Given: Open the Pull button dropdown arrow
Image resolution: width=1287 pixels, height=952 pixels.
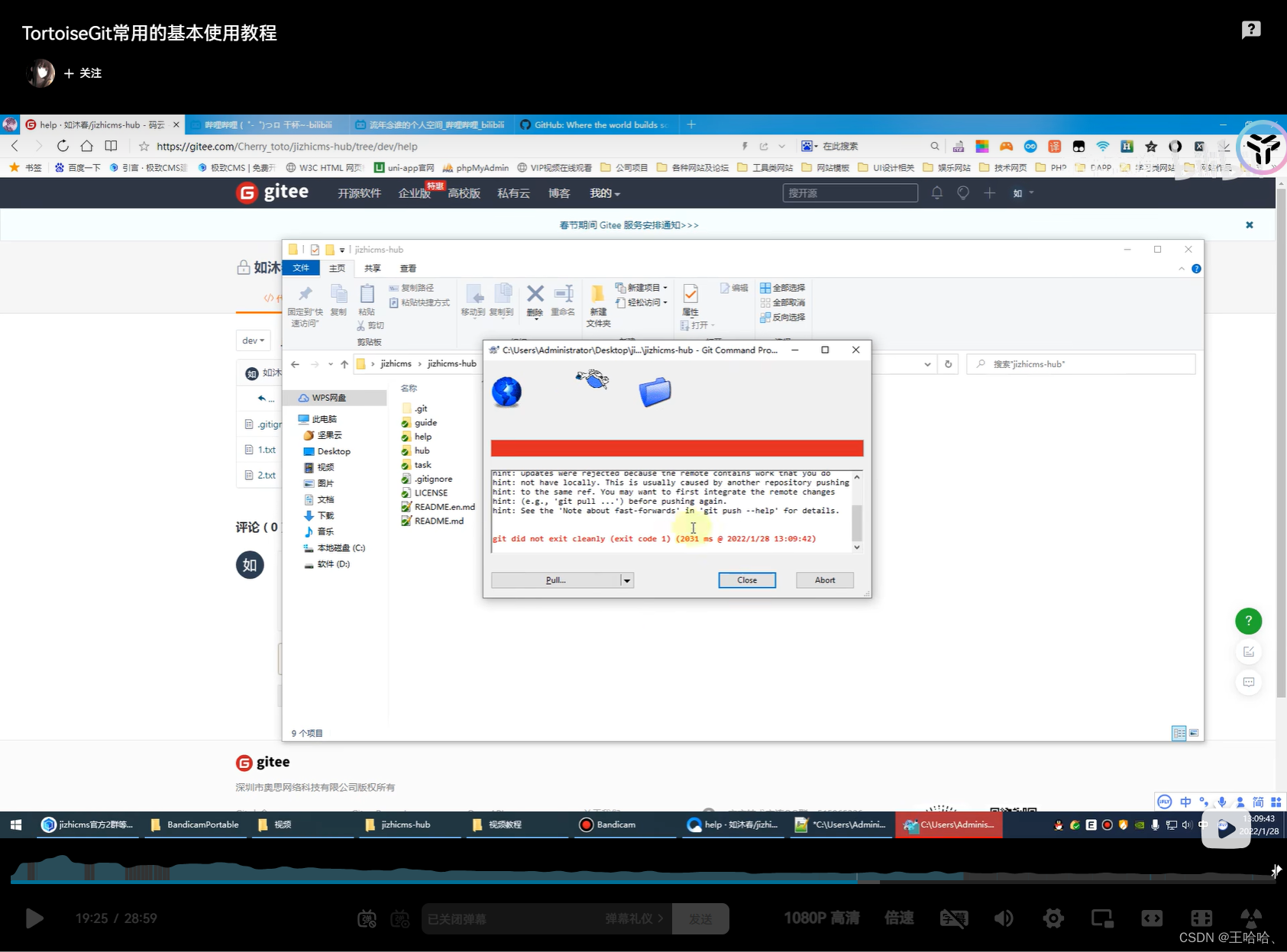Looking at the screenshot, I should tap(627, 580).
